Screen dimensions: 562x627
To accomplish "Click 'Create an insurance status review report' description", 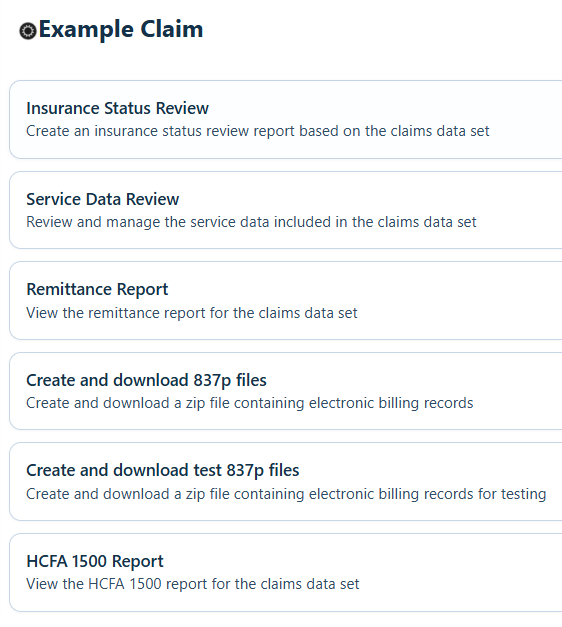I will coord(258,131).
